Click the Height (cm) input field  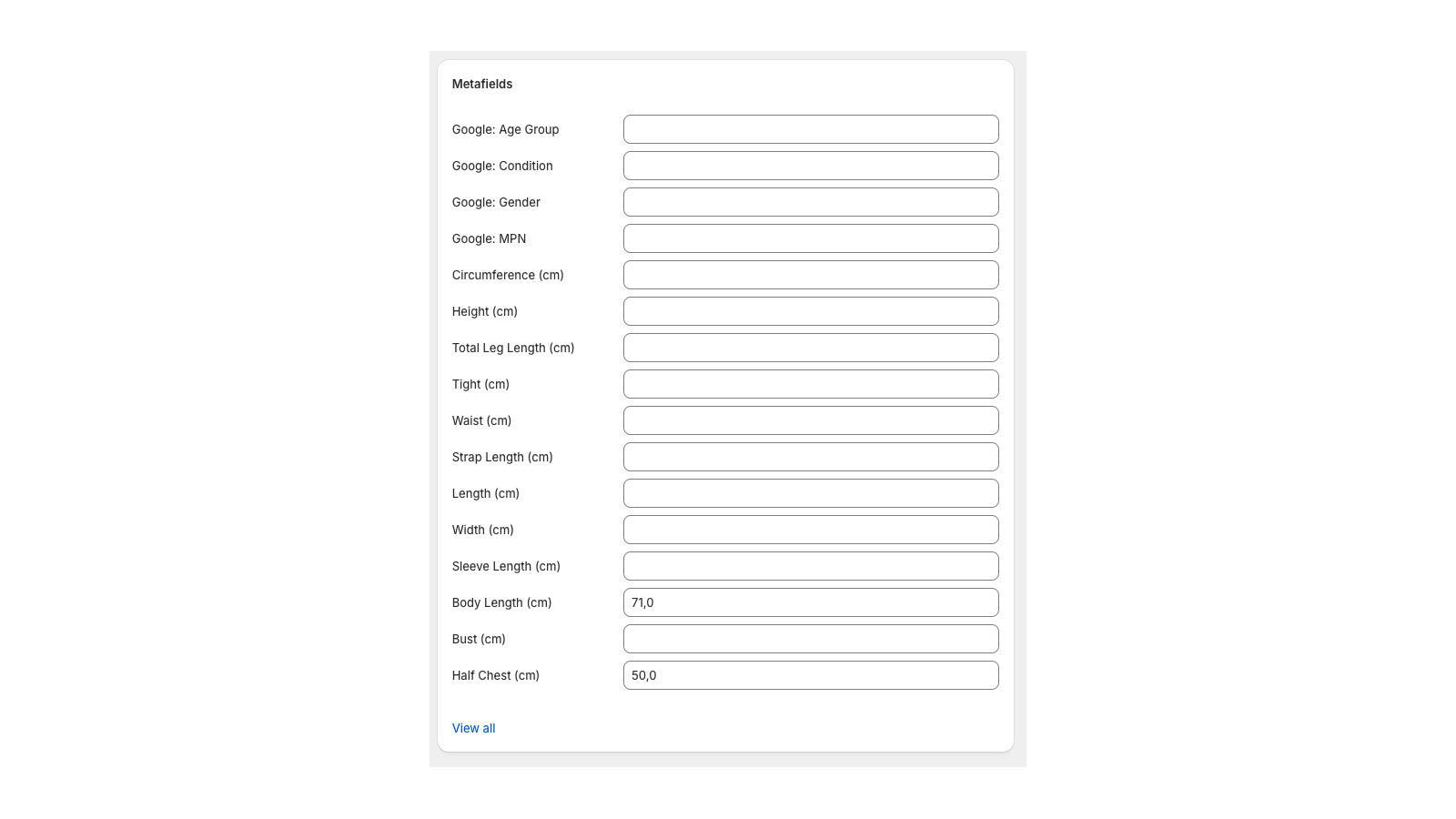(x=810, y=311)
